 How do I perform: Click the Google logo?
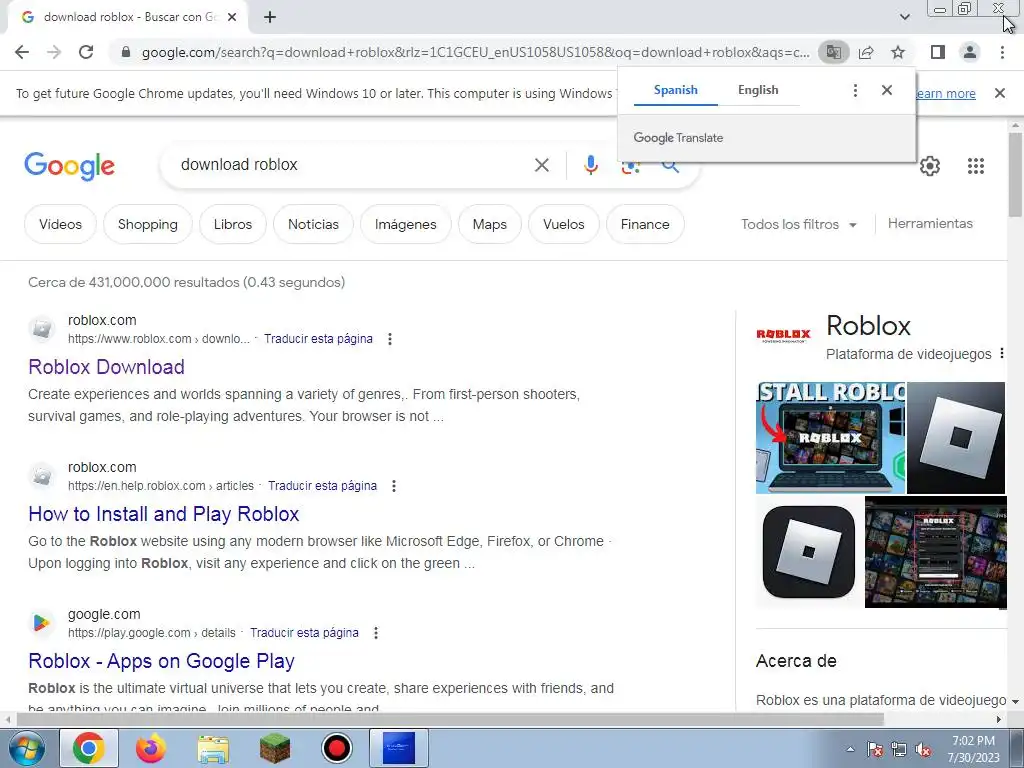tap(69, 166)
